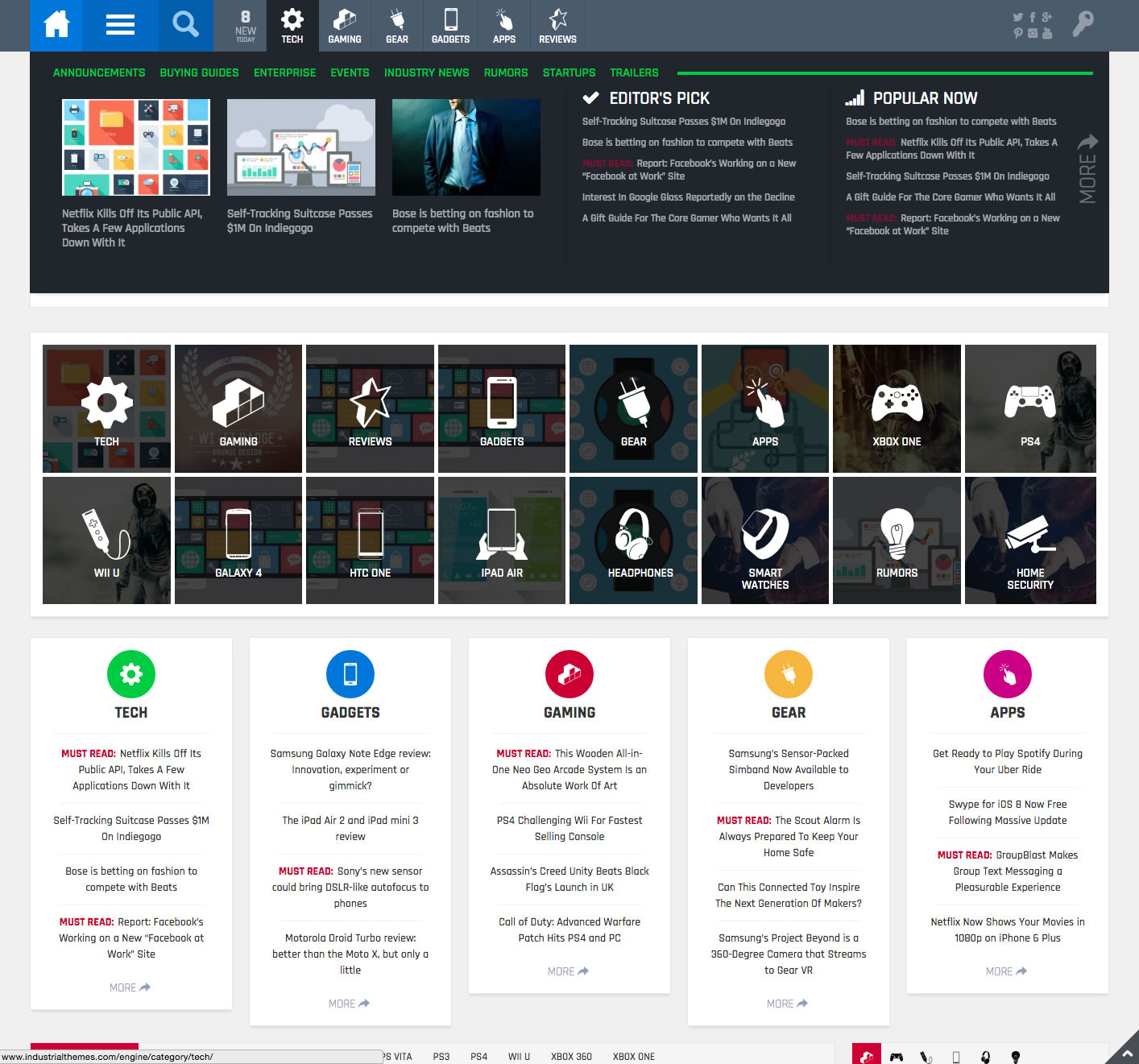This screenshot has width=1139, height=1064.
Task: Expand the MORE arrow beside Popular Now
Action: 1087,168
